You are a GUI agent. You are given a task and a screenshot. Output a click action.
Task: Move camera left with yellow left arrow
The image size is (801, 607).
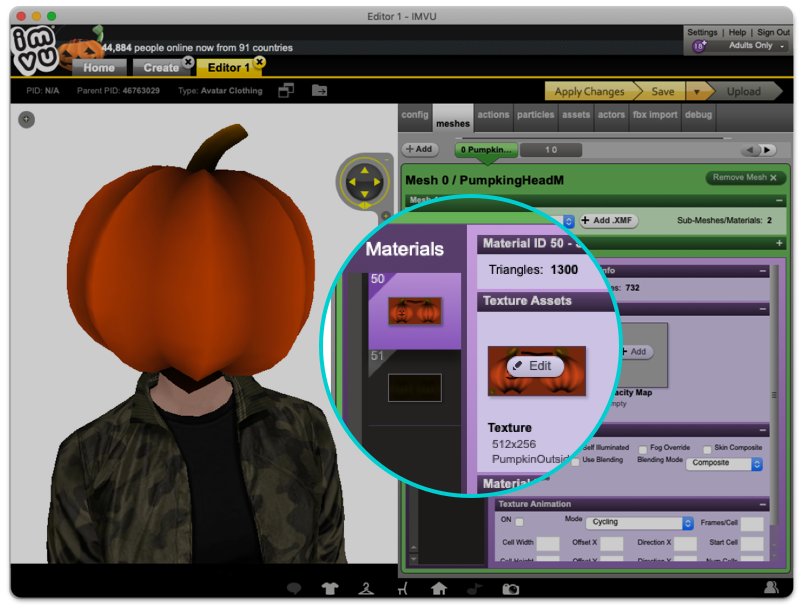point(351,182)
